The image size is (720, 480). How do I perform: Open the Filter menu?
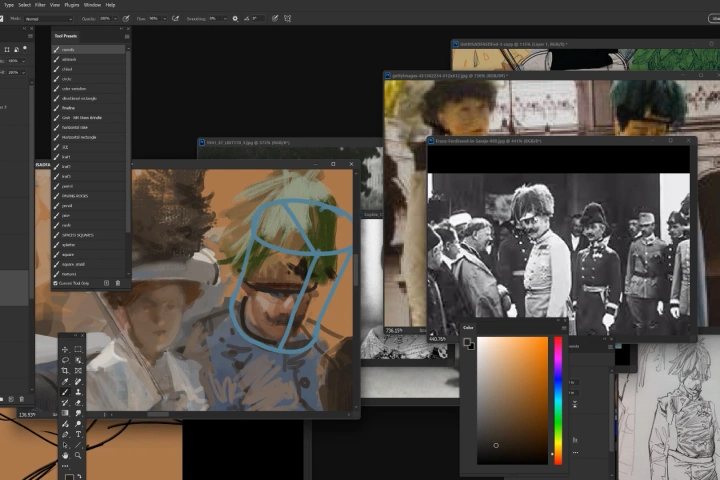(40, 5)
